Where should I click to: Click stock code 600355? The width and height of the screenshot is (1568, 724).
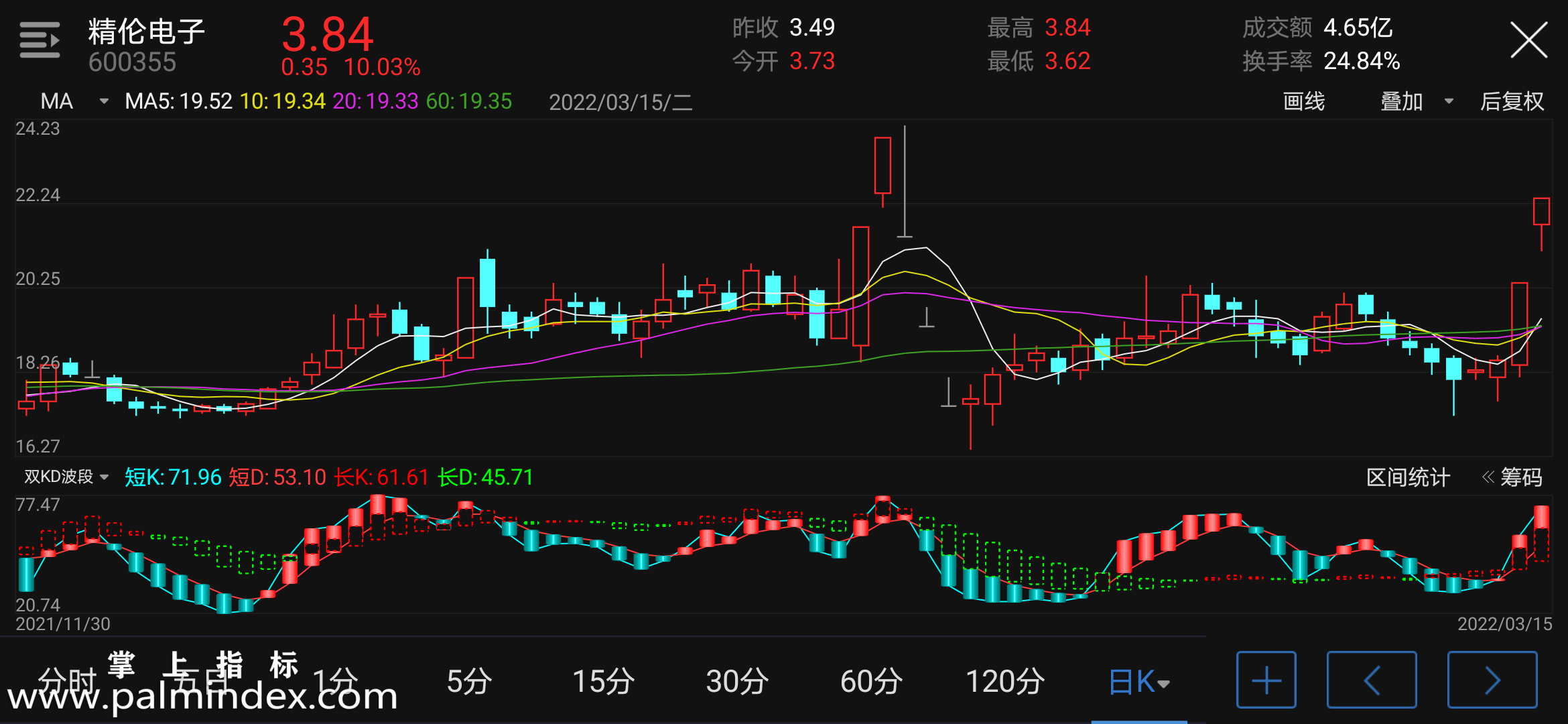coord(132,62)
